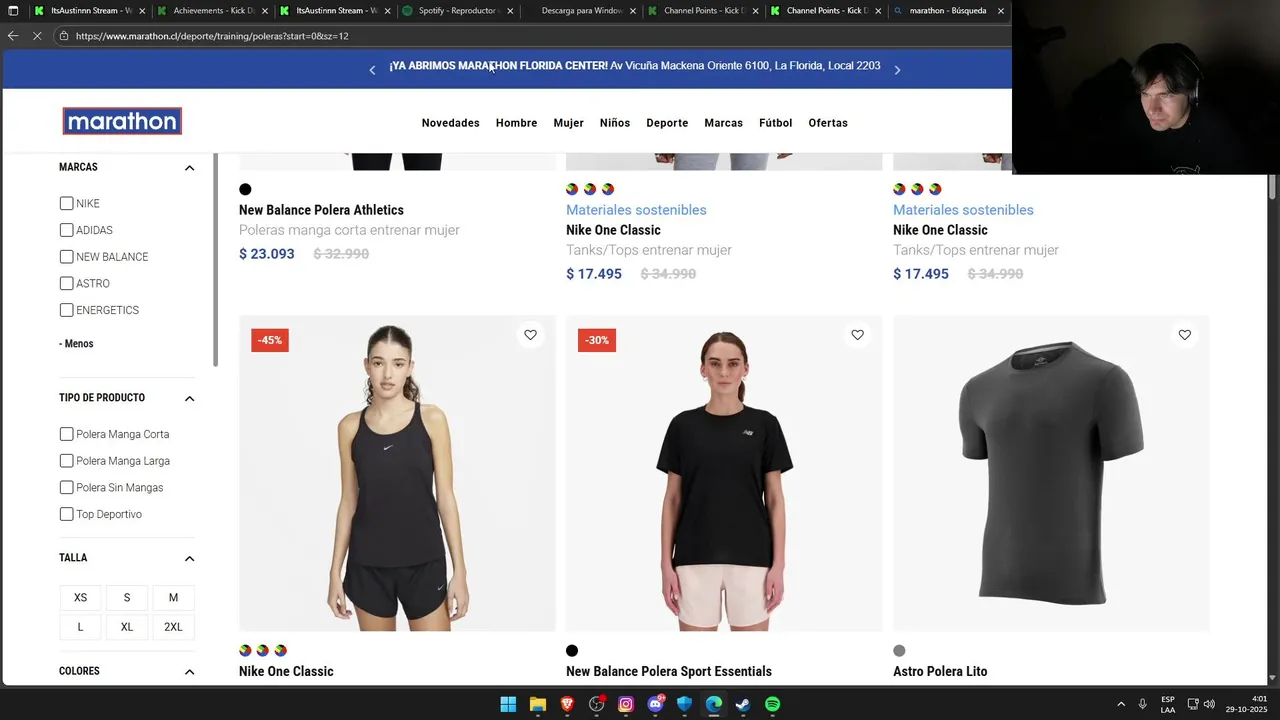The height and width of the screenshot is (720, 1280).
Task: Check the ENERGETICS brand box
Action: (66, 310)
